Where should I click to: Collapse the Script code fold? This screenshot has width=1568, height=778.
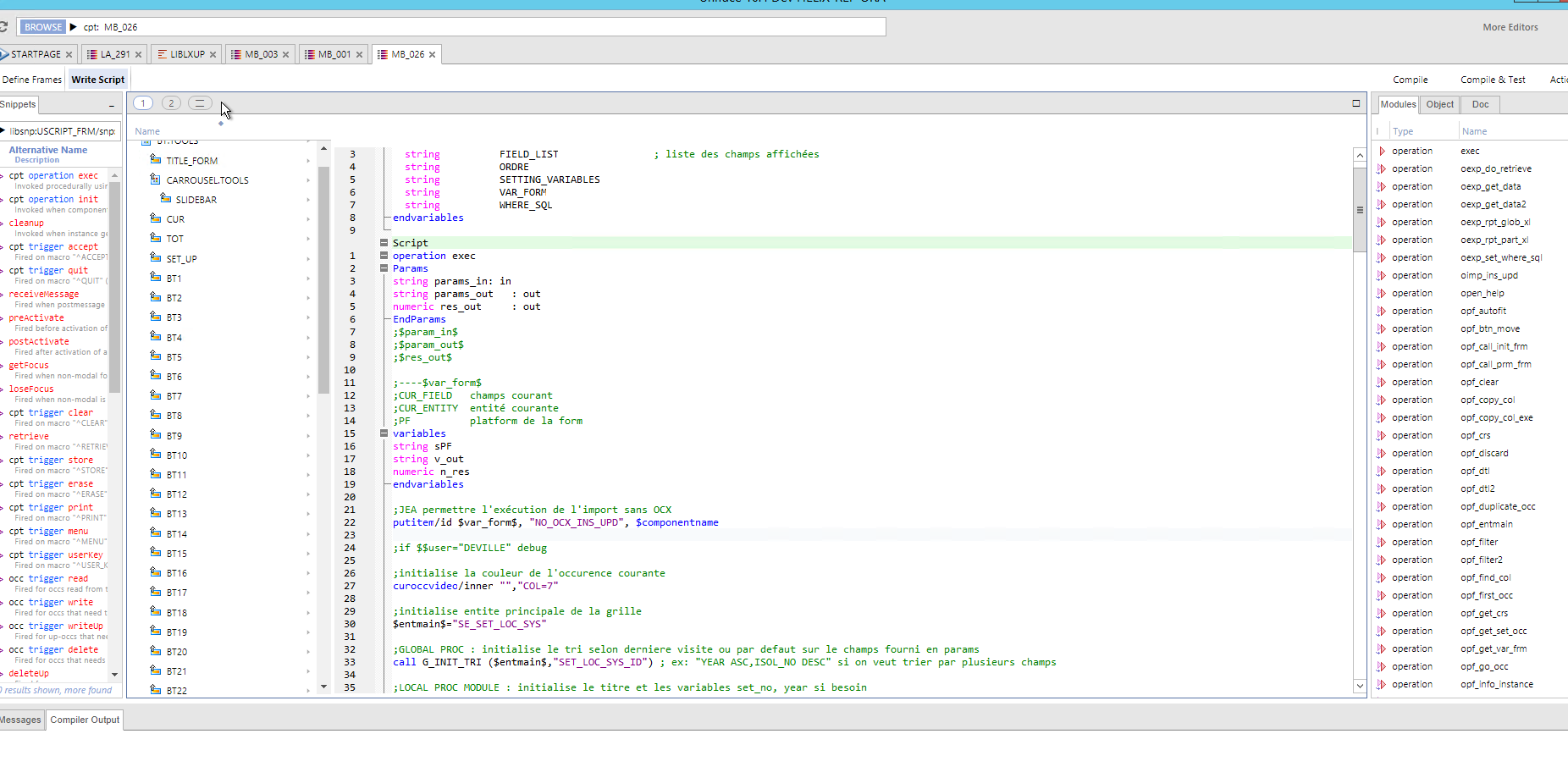coord(385,243)
